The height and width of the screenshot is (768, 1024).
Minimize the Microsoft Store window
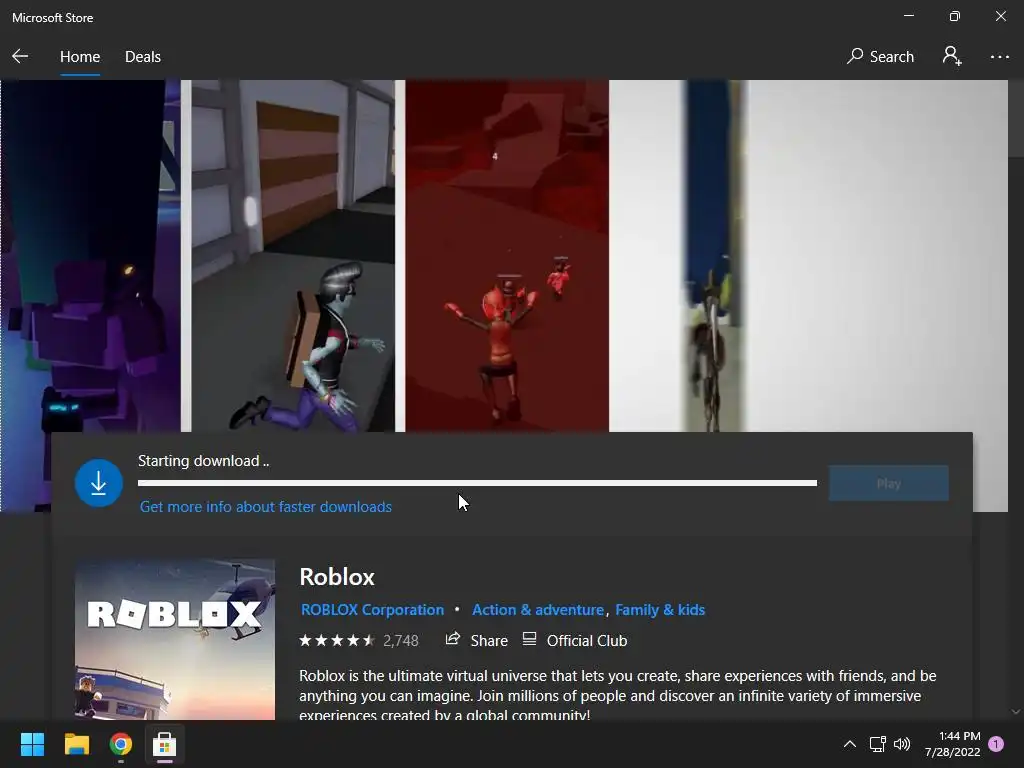[x=908, y=16]
